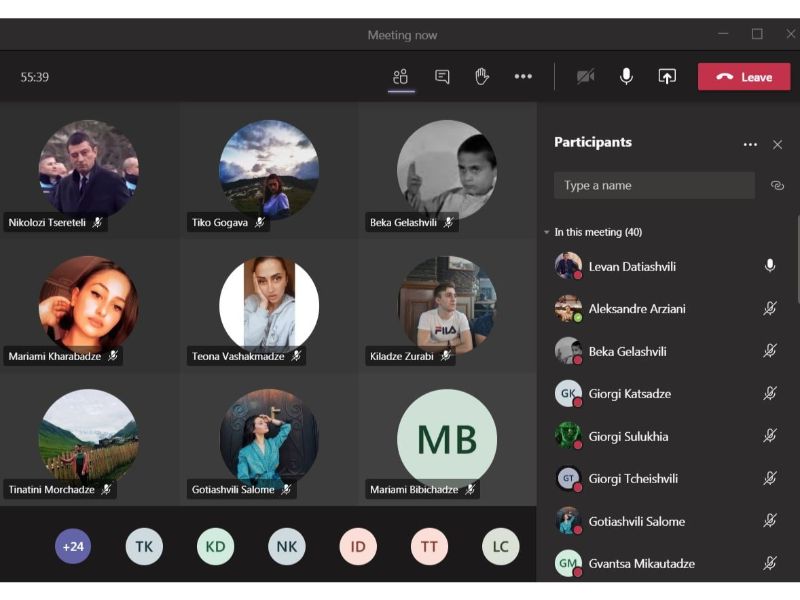Select Beka Gelashvili in participants list
Image resolution: width=800 pixels, height=600 pixels.
pos(668,352)
